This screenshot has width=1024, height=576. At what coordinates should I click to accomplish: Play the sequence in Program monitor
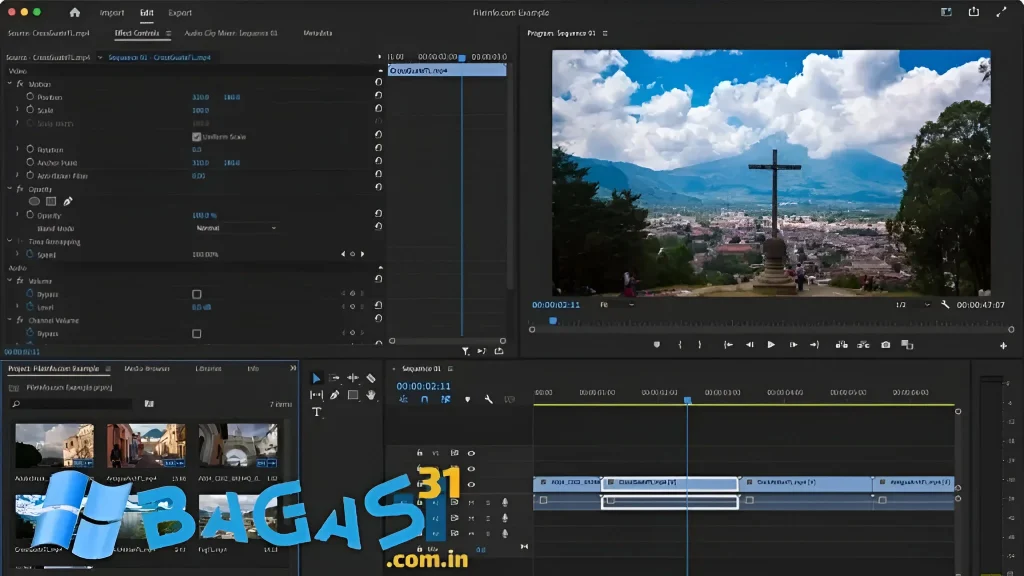[x=771, y=345]
